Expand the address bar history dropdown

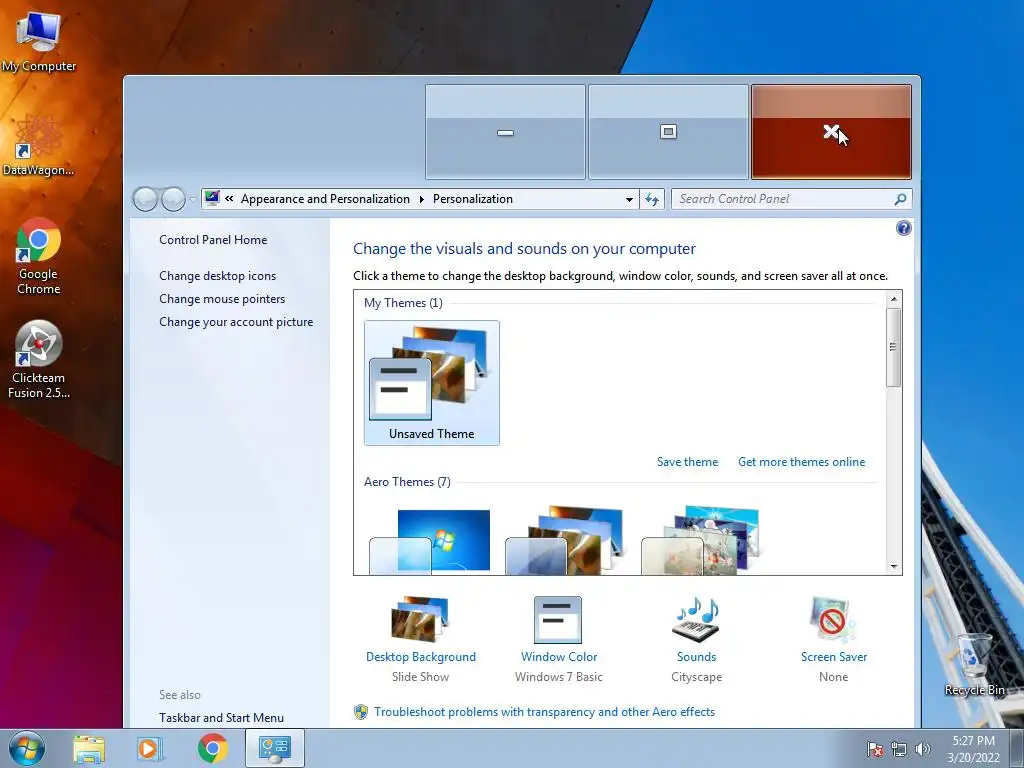tap(629, 199)
